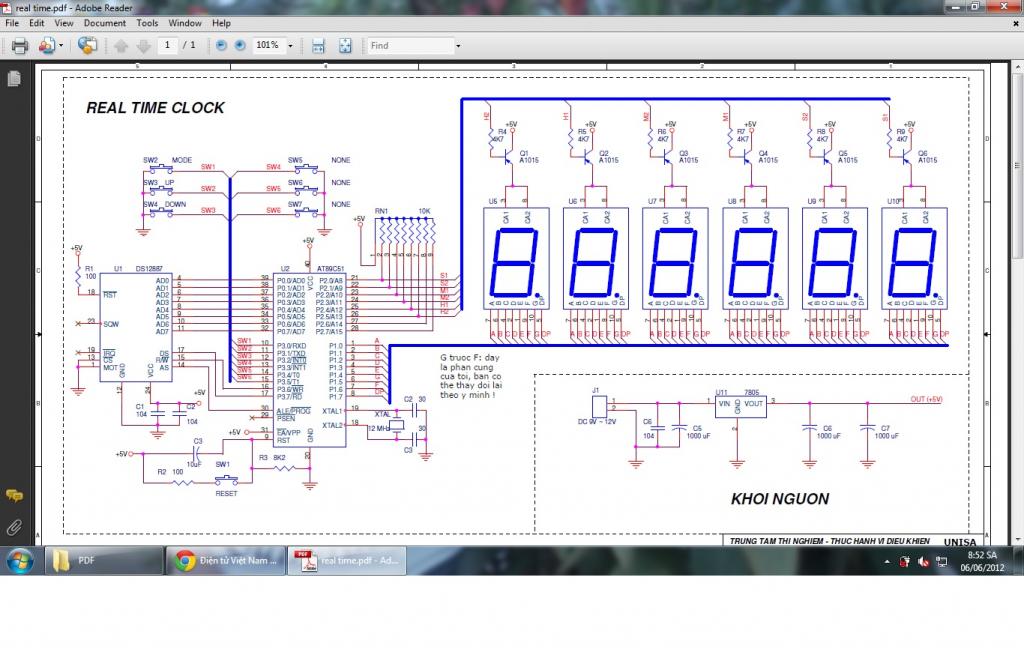
Task: Click the REAL TIME CLOCK title text
Action: (155, 108)
